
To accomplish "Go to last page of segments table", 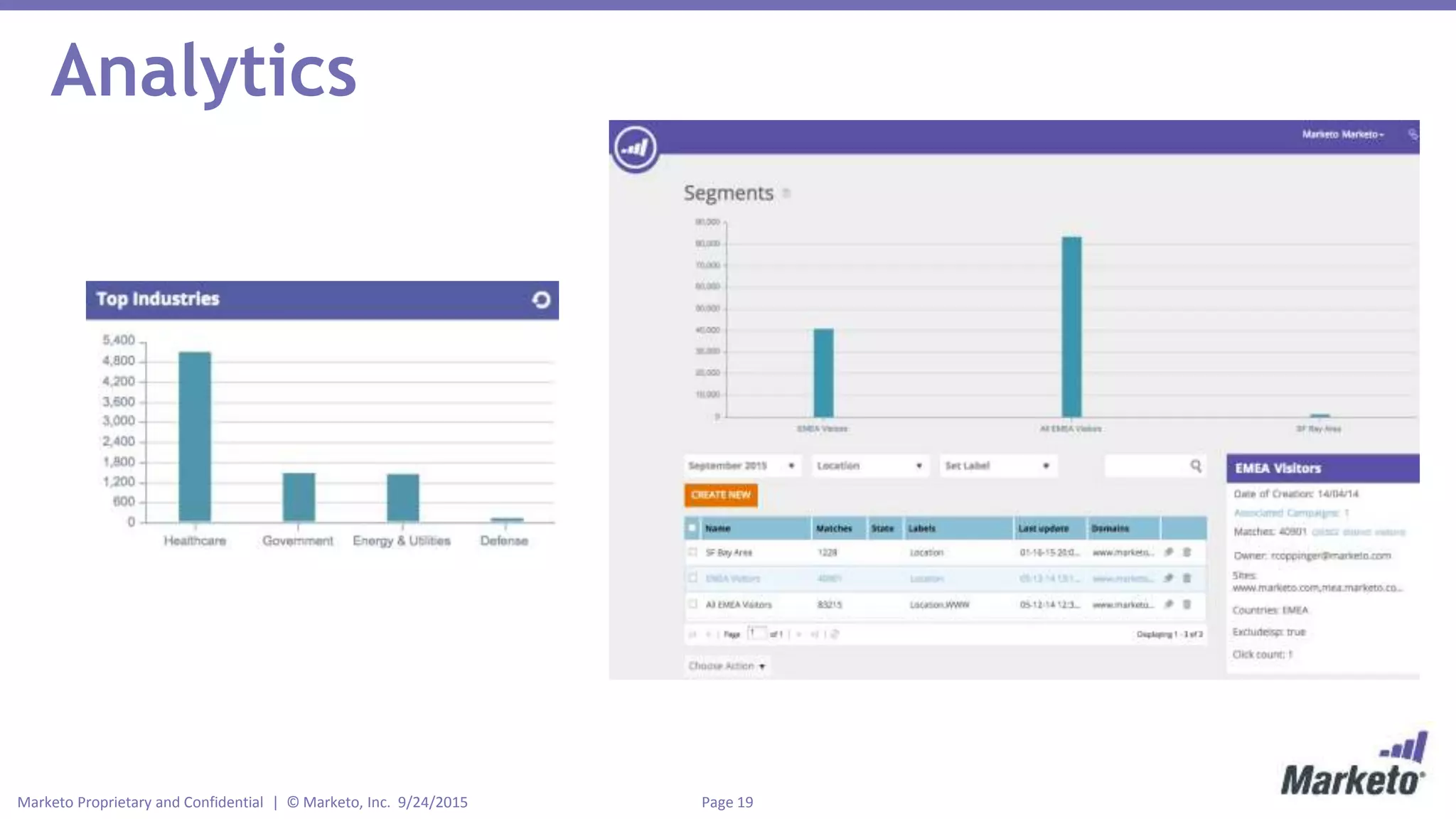I will point(815,634).
